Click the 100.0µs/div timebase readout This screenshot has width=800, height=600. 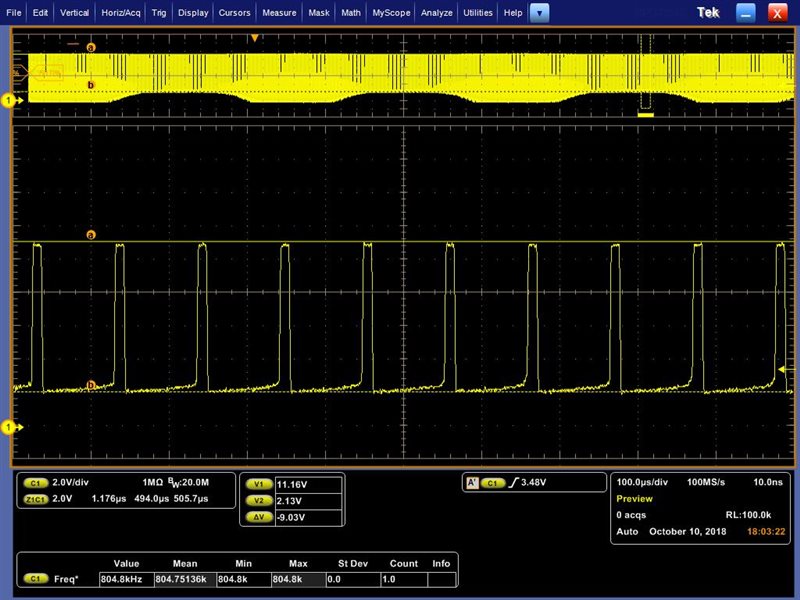coord(642,482)
